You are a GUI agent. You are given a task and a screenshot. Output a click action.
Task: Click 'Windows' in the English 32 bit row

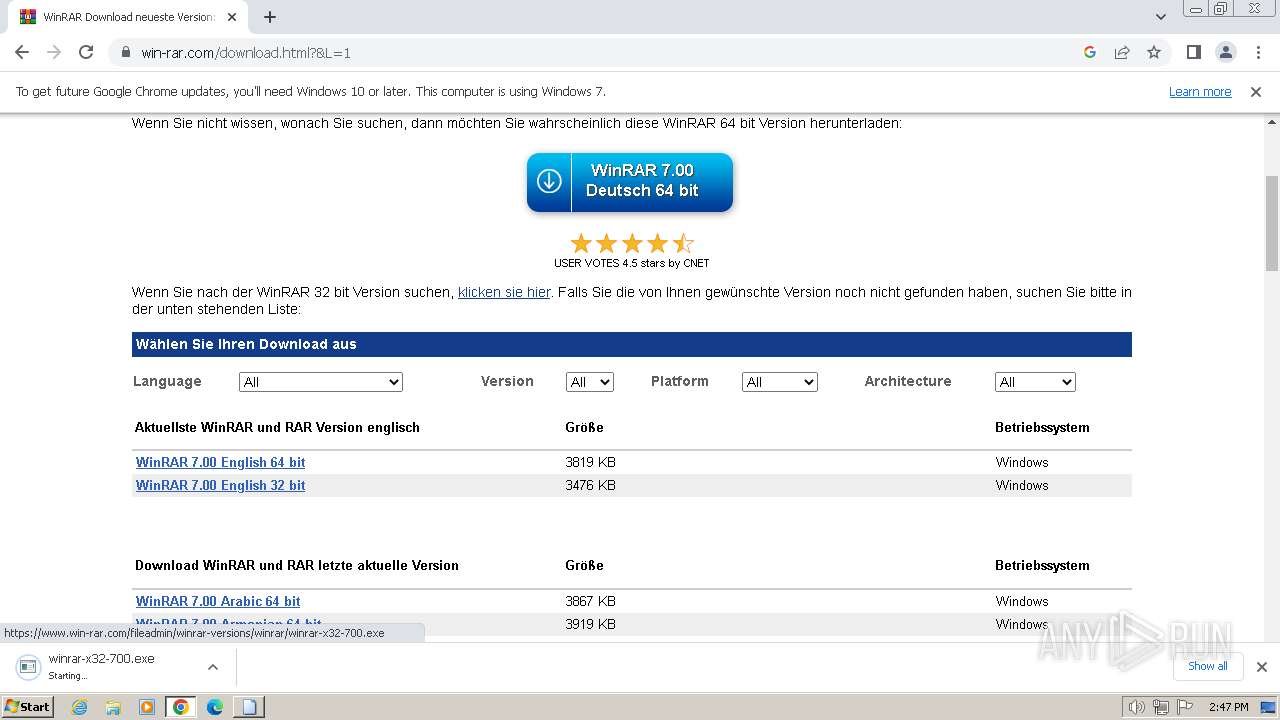pos(1022,485)
